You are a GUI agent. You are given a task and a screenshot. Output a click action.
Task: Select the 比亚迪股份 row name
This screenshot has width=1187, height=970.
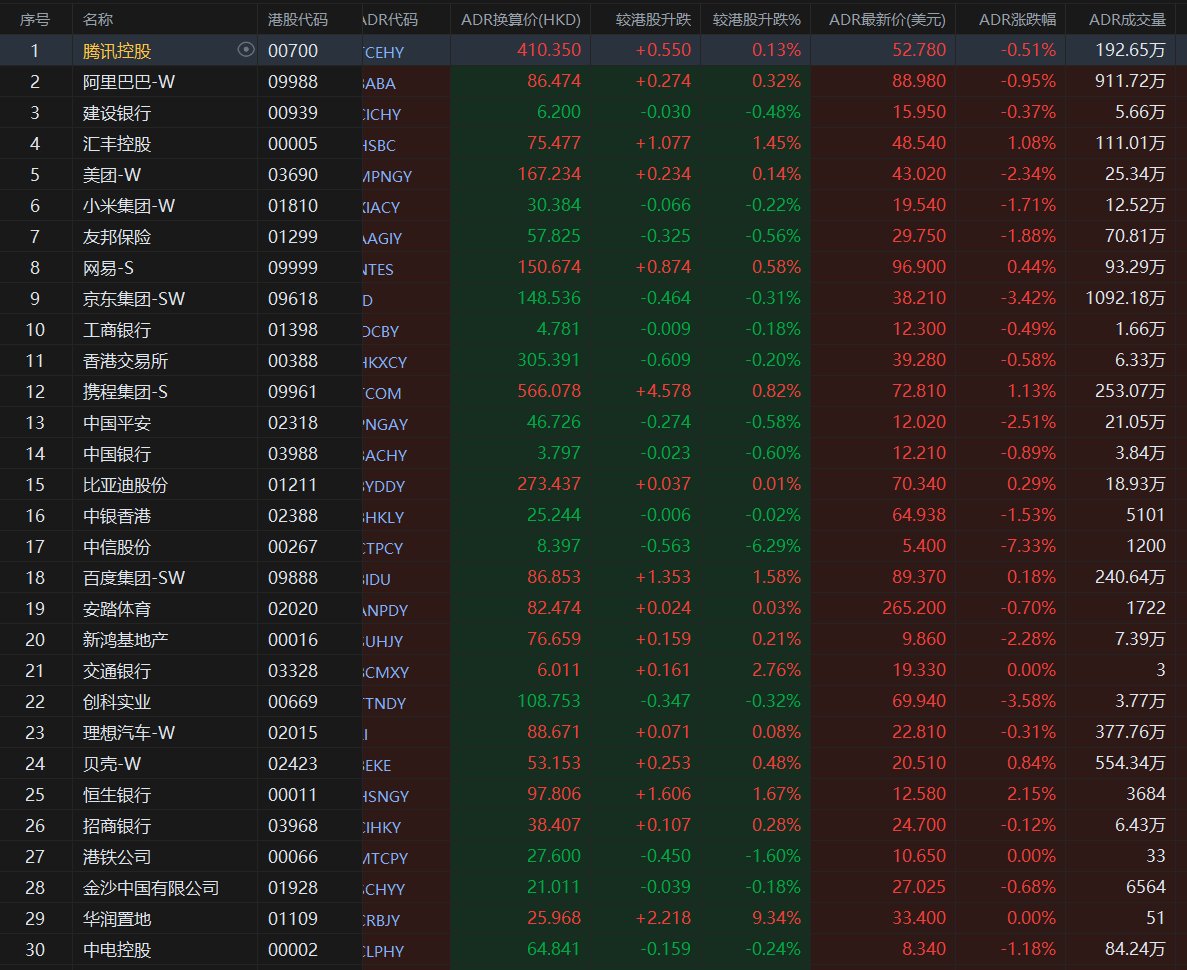[x=125, y=485]
